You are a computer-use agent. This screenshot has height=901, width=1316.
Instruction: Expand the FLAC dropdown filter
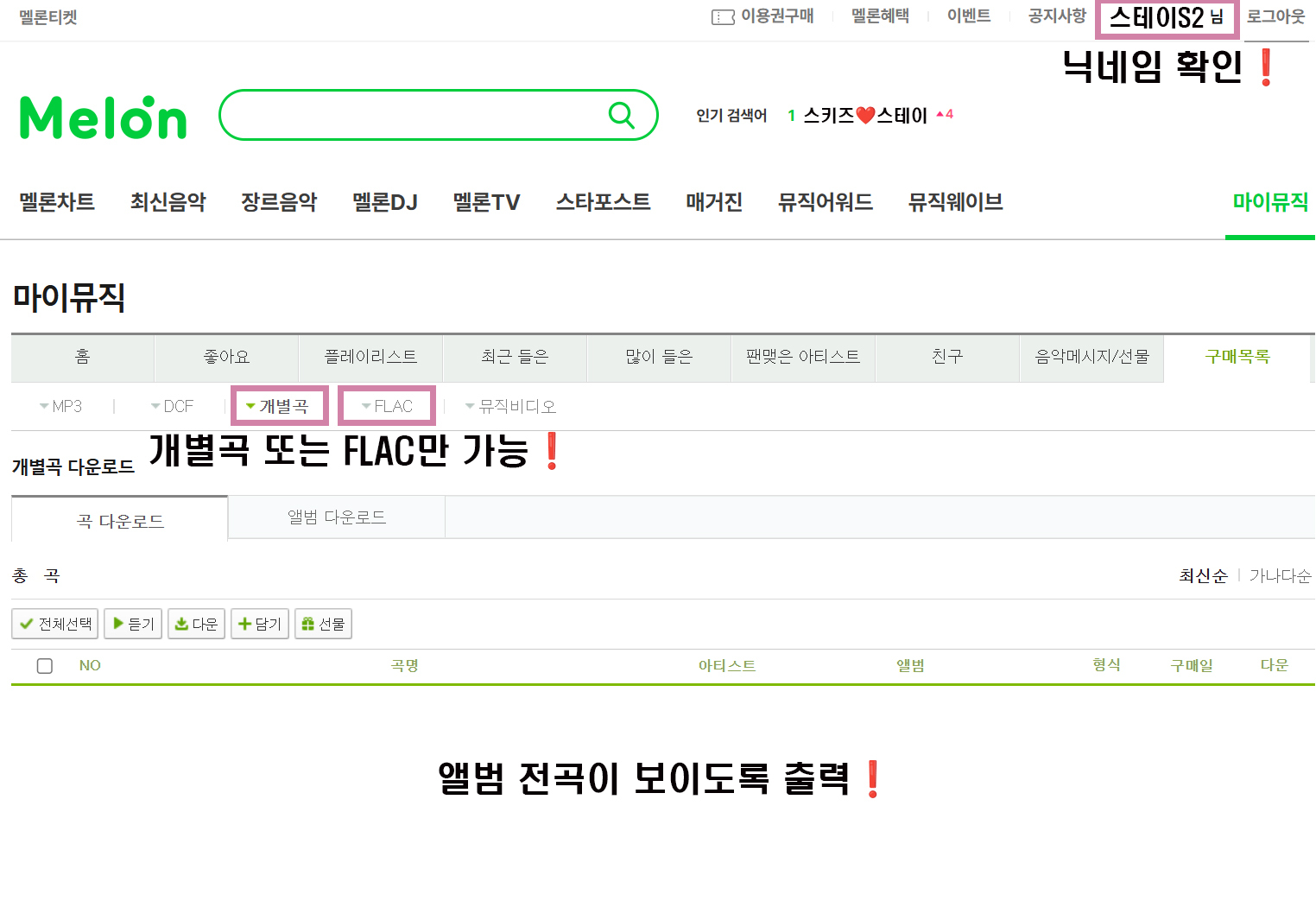pyautogui.click(x=387, y=406)
